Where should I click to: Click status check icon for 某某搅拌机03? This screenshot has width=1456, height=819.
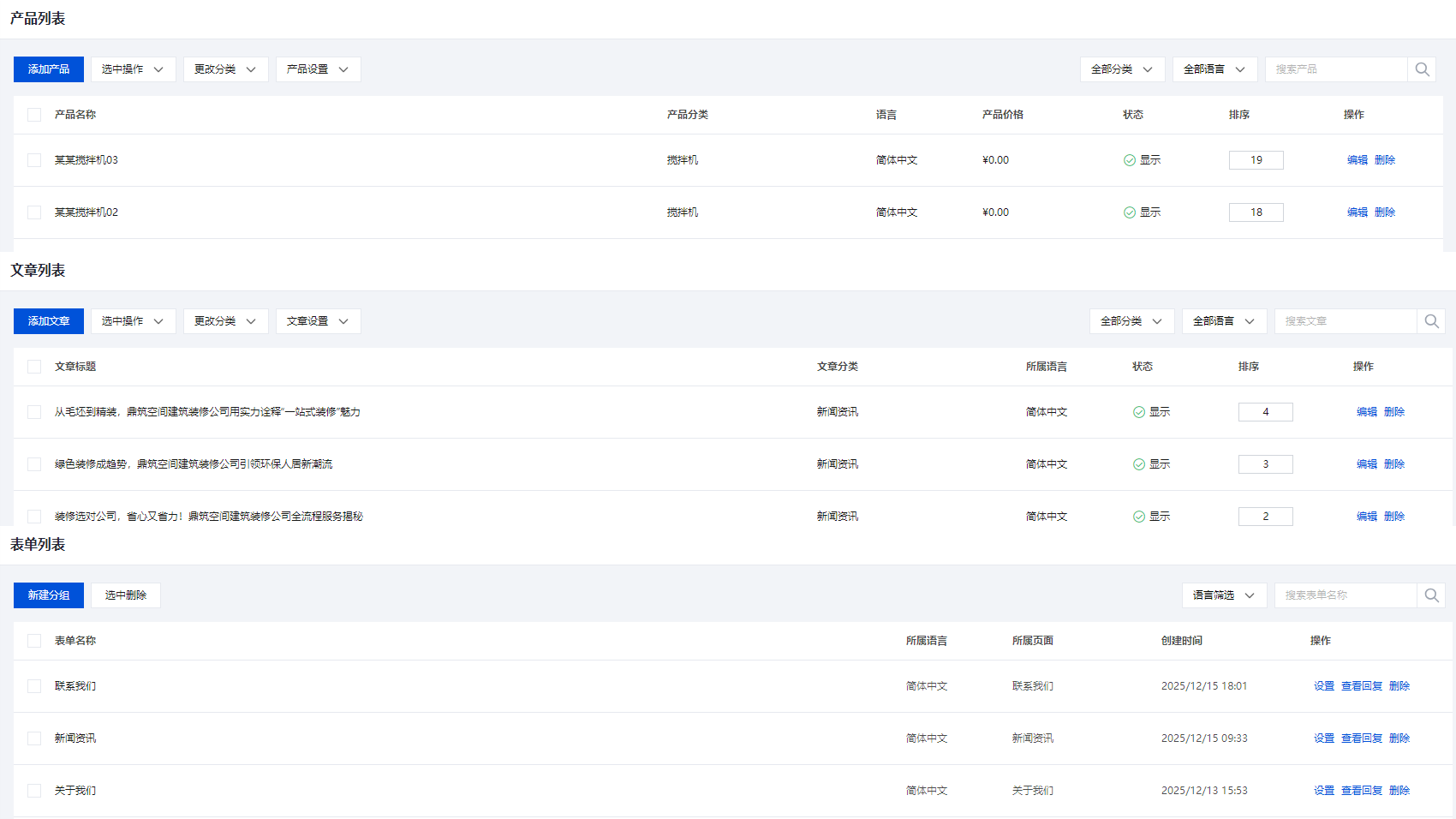[1130, 160]
